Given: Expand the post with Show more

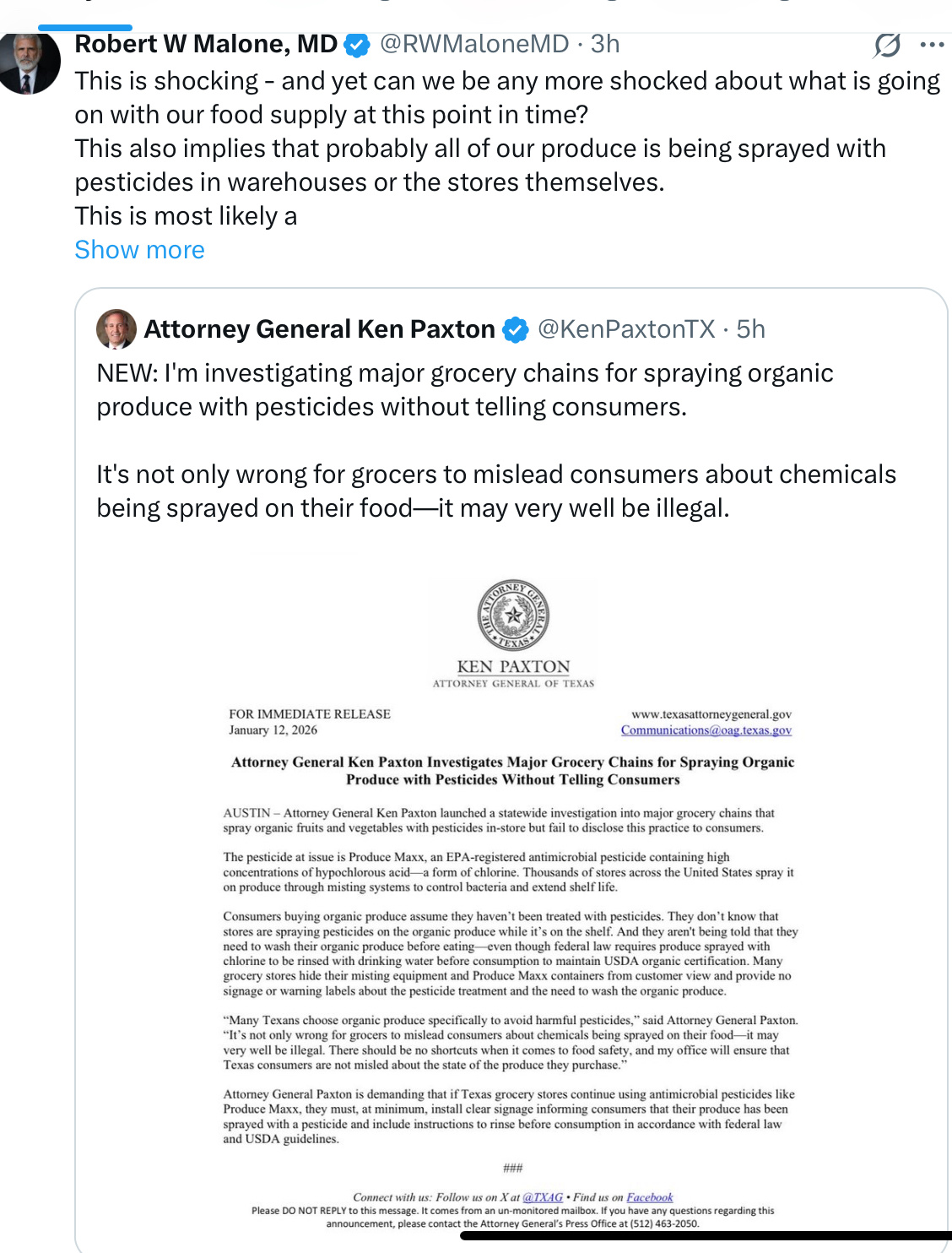Looking at the screenshot, I should [x=139, y=250].
